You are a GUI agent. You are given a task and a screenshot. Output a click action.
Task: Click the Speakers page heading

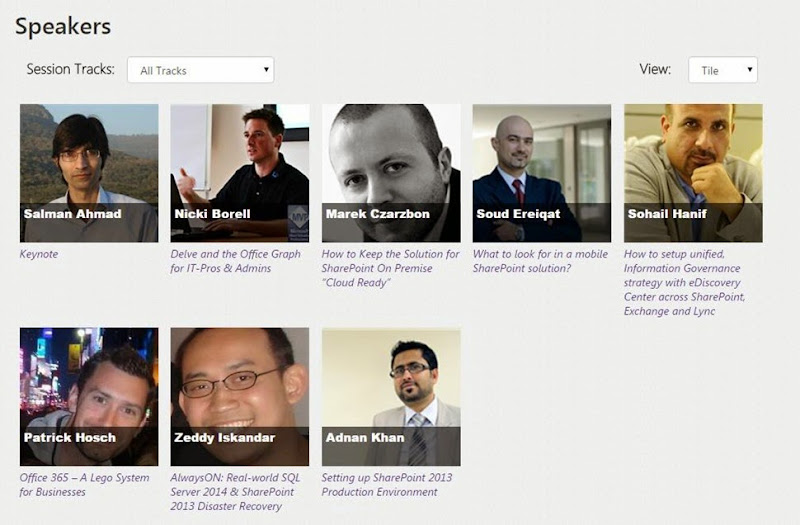63,26
